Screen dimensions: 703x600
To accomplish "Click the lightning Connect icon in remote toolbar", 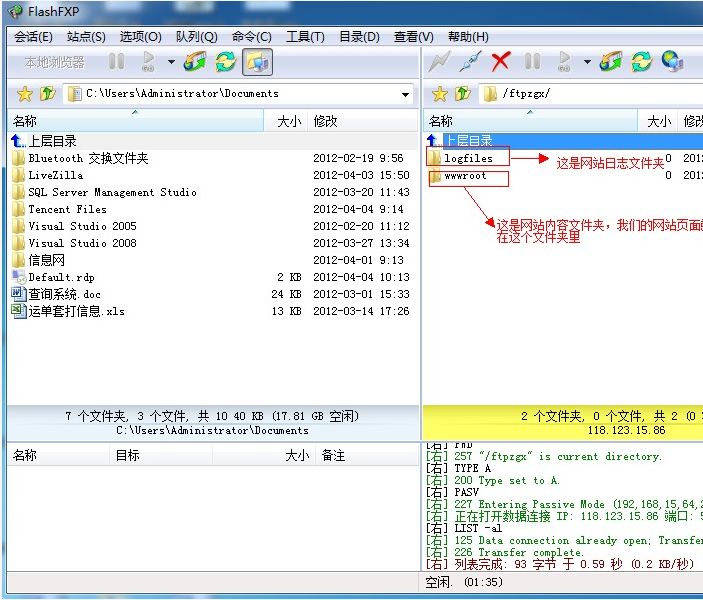I will coord(438,62).
